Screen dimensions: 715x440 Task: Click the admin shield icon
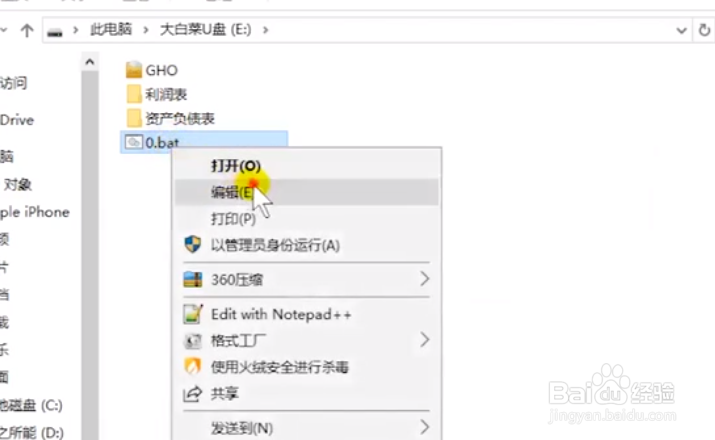(192, 245)
